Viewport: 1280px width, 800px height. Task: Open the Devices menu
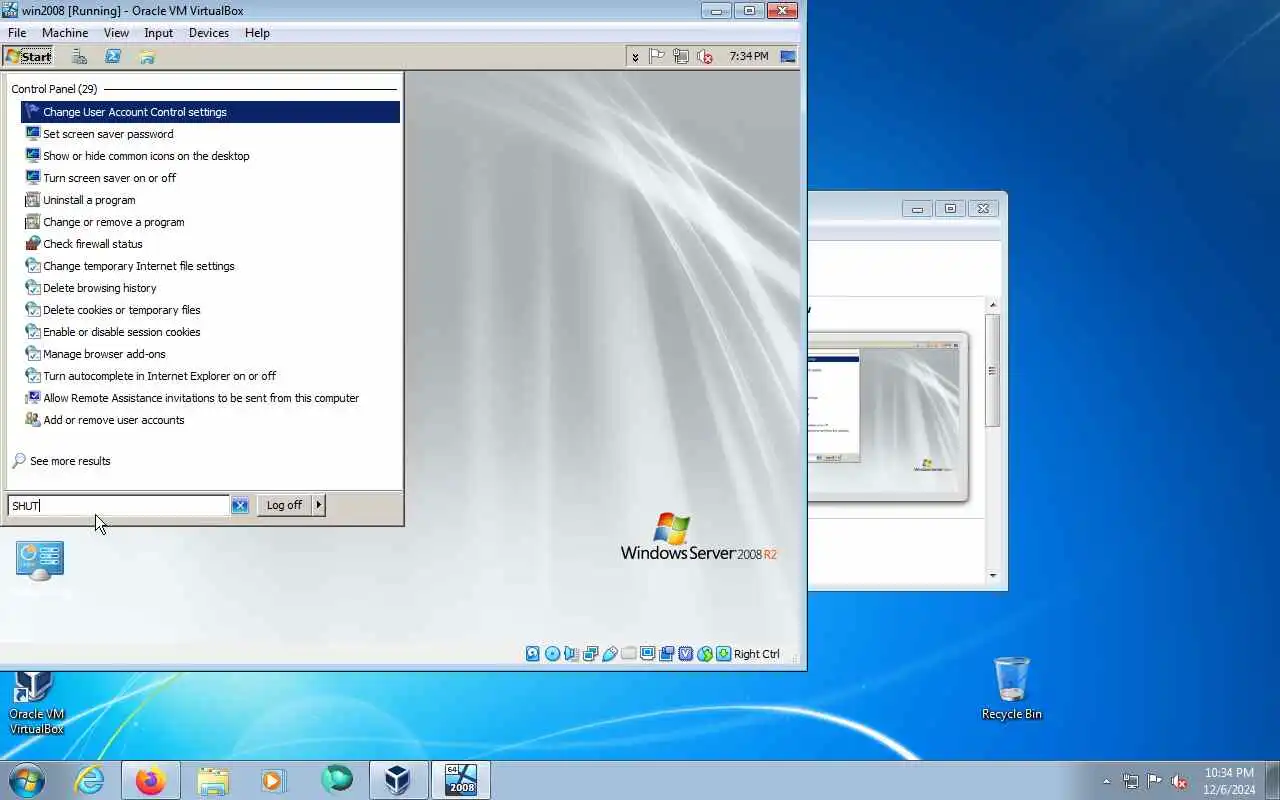[x=209, y=33]
